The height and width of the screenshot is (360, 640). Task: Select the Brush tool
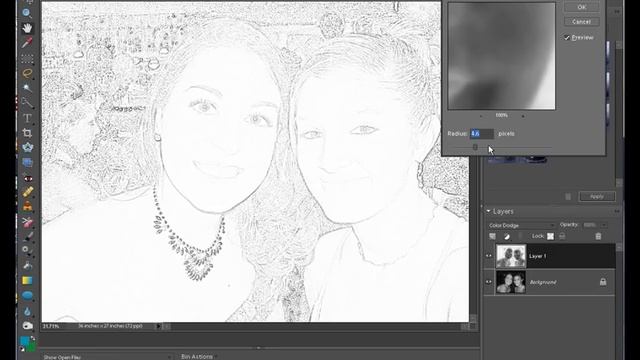[27, 237]
